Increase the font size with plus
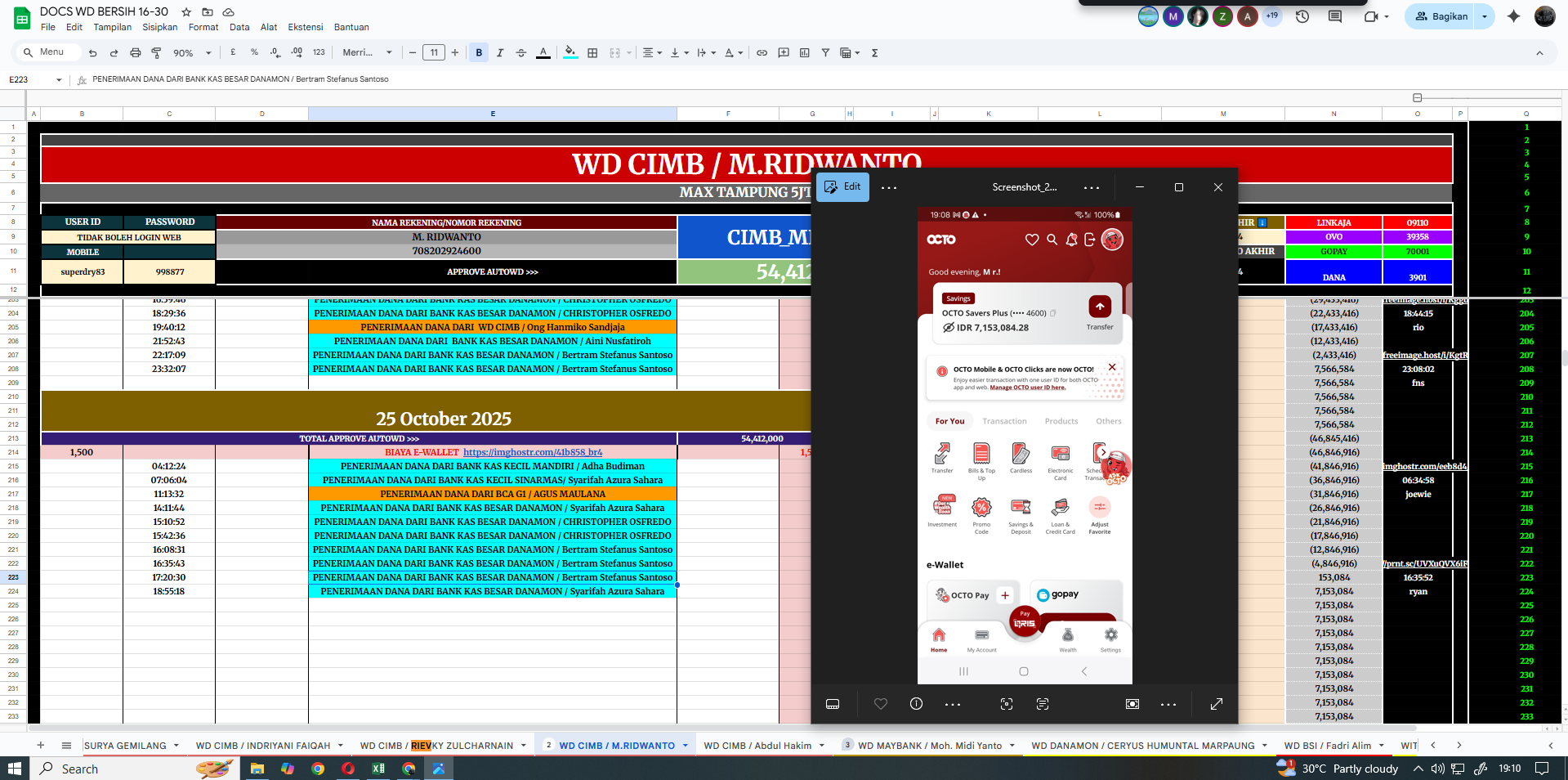The height and width of the screenshot is (780, 1568). tap(455, 53)
